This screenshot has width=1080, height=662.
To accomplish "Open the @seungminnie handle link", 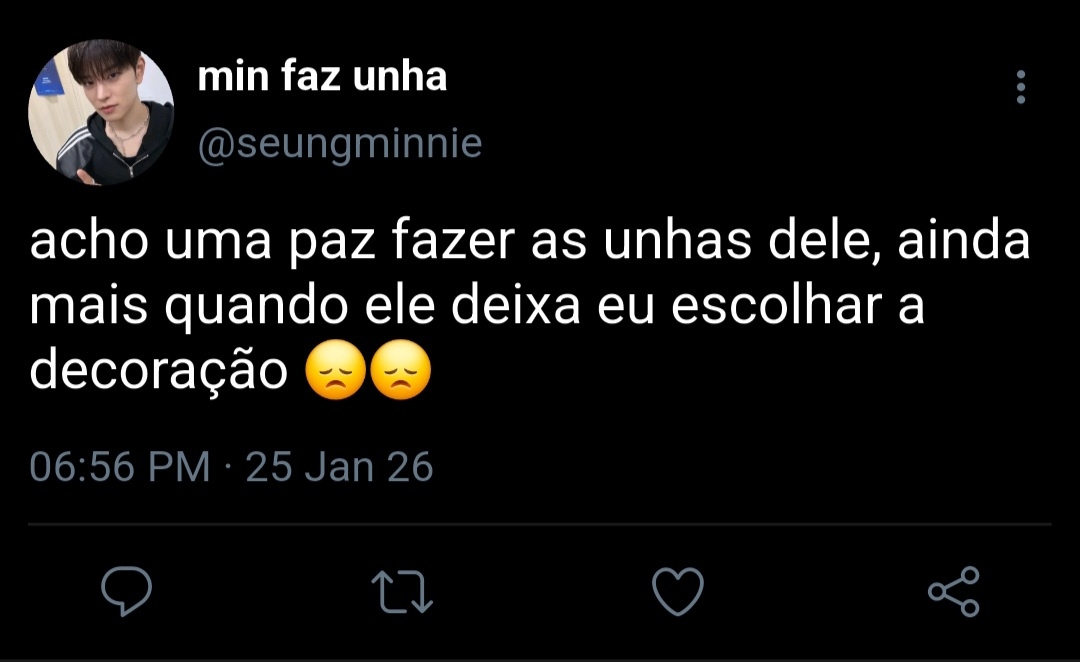I will click(340, 144).
